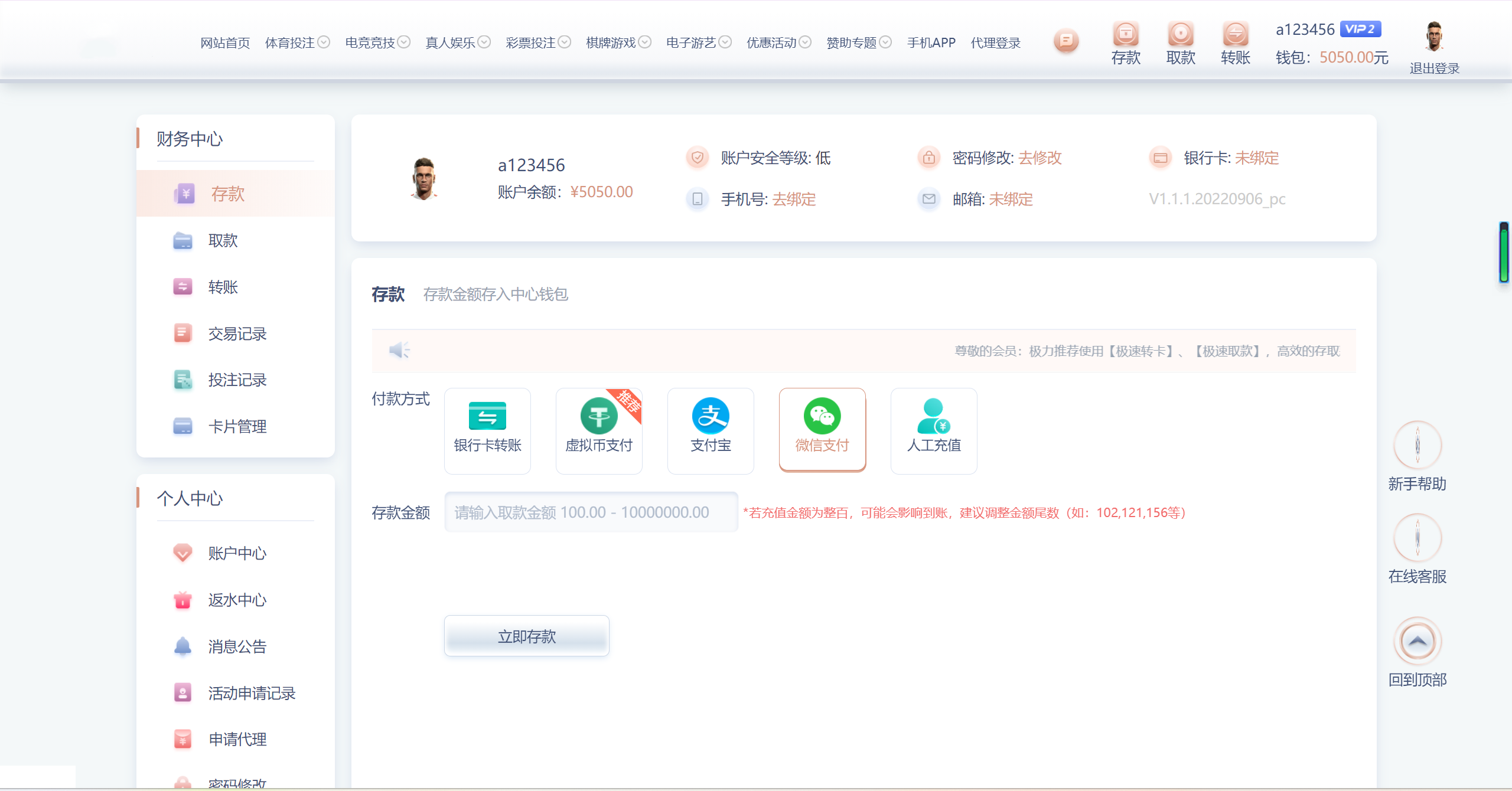Click the 去绑定 phone number link
This screenshot has width=1512, height=791.
pyautogui.click(x=794, y=200)
